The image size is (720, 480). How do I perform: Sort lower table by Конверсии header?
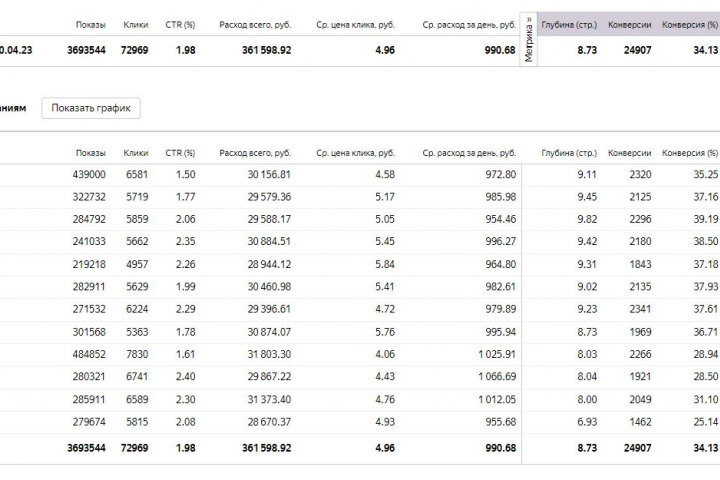click(x=630, y=153)
